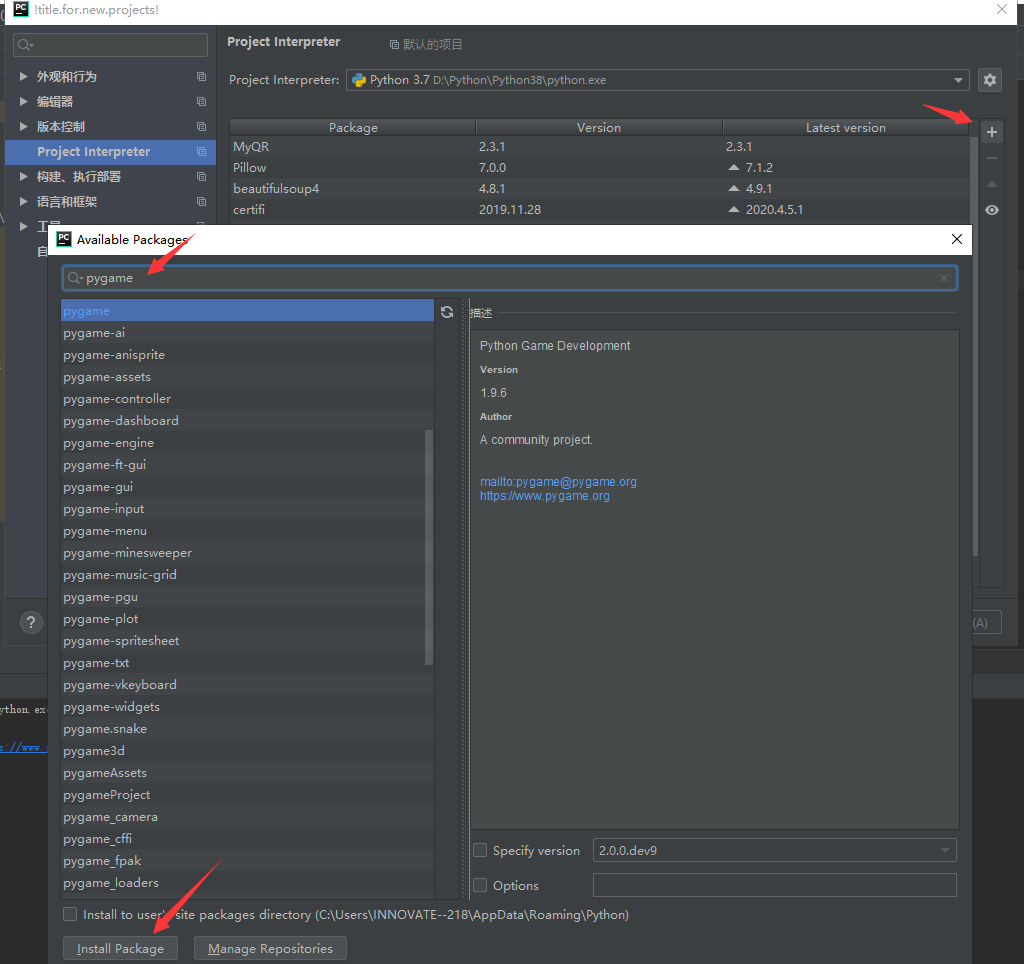Click the minus icon to remove a package
Image resolution: width=1024 pixels, height=964 pixels.
pos(991,158)
